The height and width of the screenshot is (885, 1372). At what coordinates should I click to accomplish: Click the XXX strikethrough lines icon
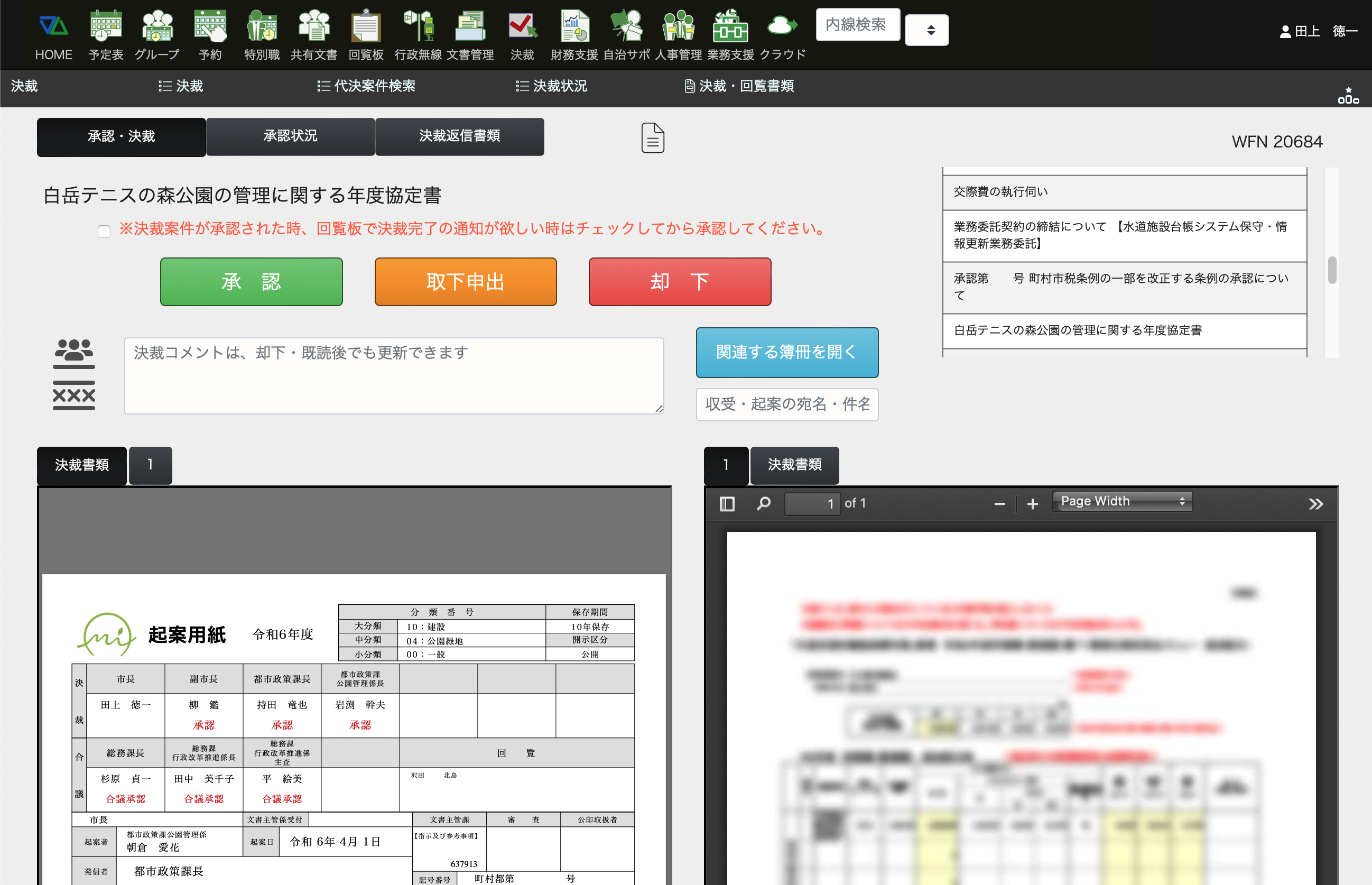74,395
